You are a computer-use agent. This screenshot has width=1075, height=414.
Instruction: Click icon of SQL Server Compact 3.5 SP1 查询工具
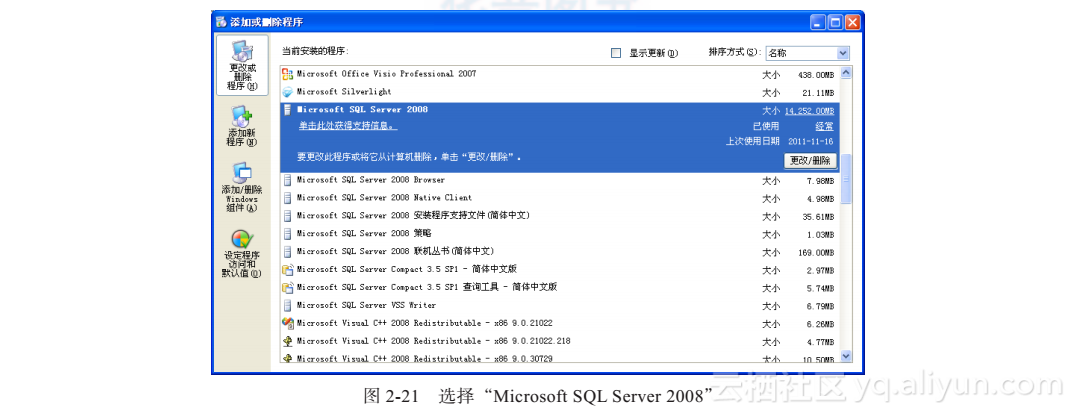288,287
